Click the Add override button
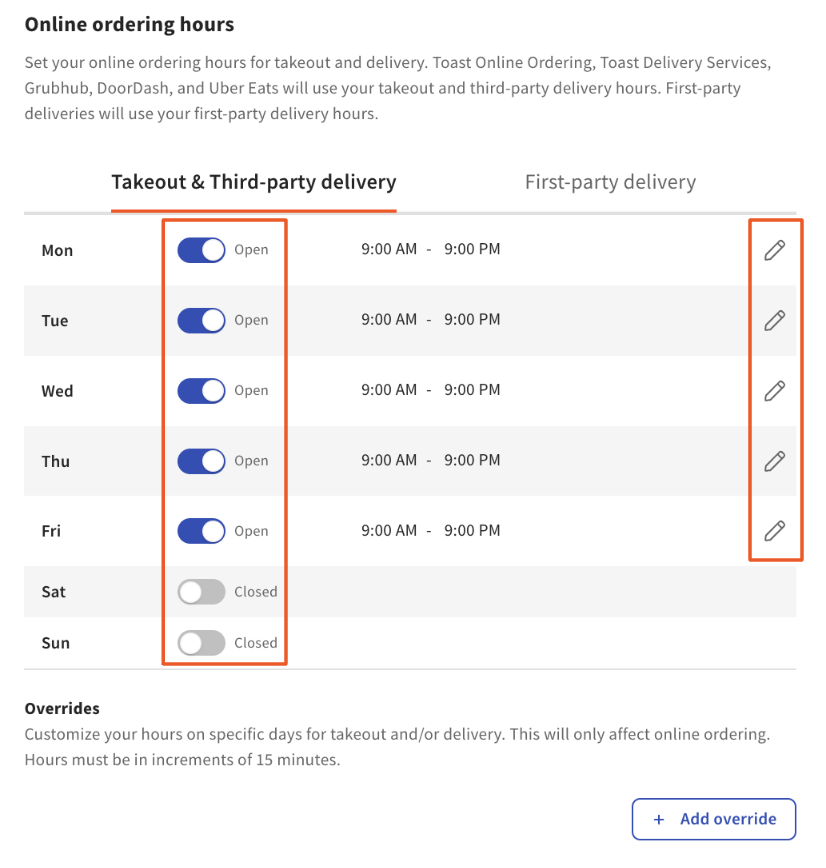This screenshot has width=826, height=868. [x=713, y=819]
